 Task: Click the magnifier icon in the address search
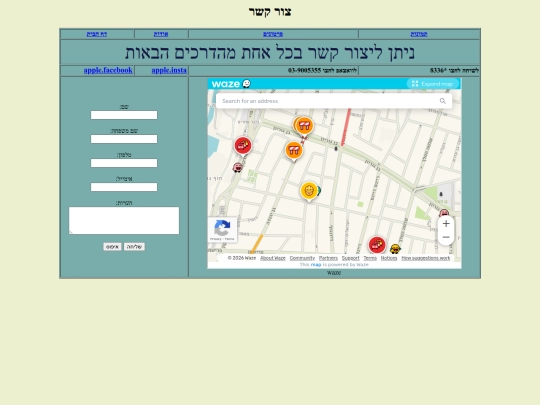pyautogui.click(x=443, y=101)
